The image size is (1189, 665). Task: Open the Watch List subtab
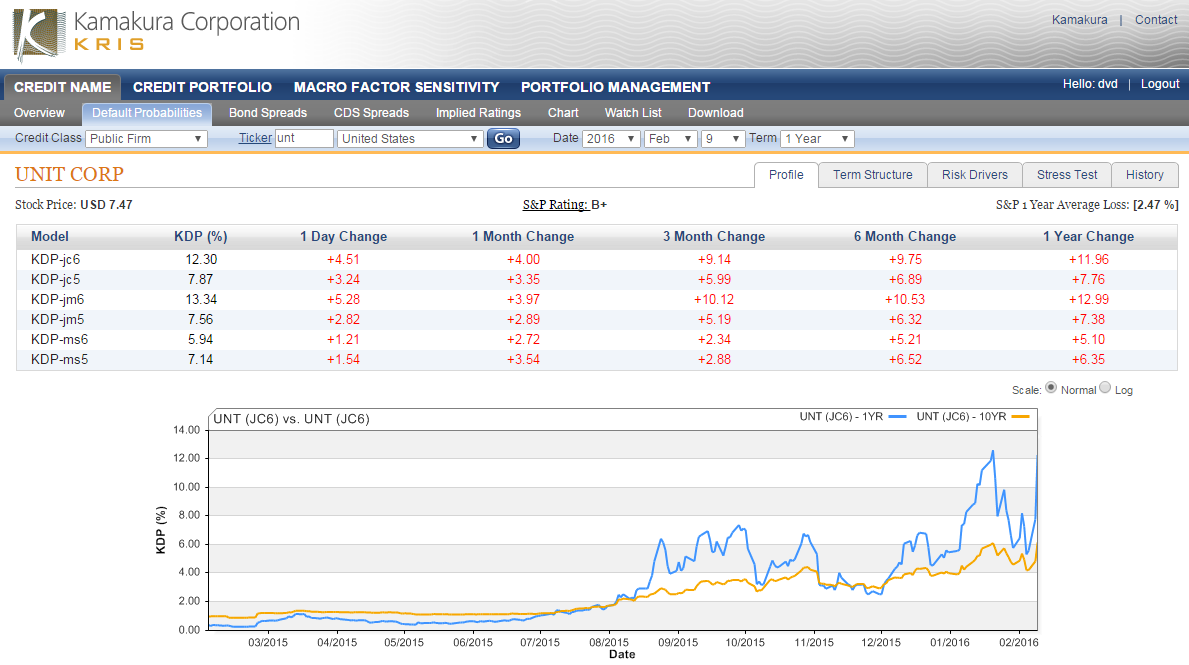[x=633, y=113]
